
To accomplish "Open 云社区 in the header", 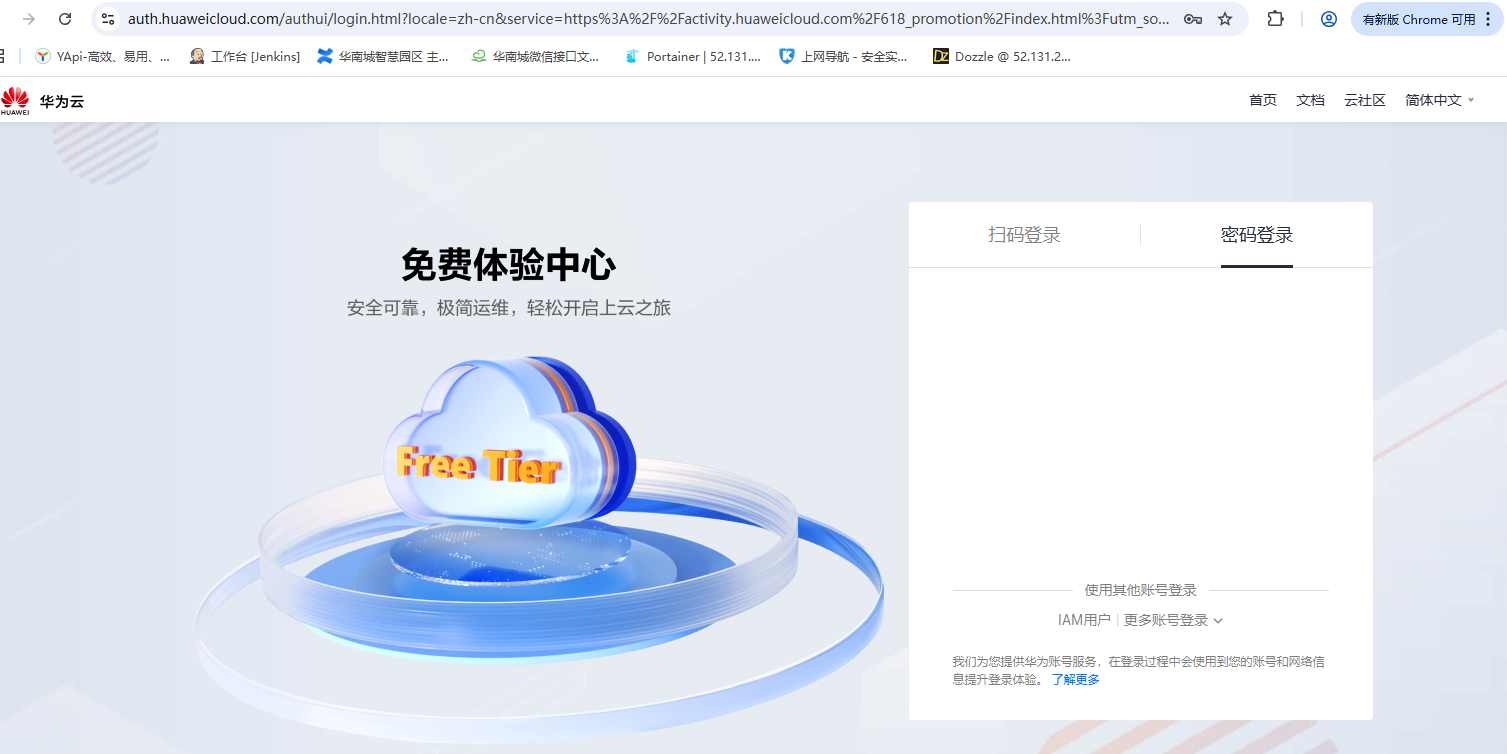I will tap(1365, 100).
